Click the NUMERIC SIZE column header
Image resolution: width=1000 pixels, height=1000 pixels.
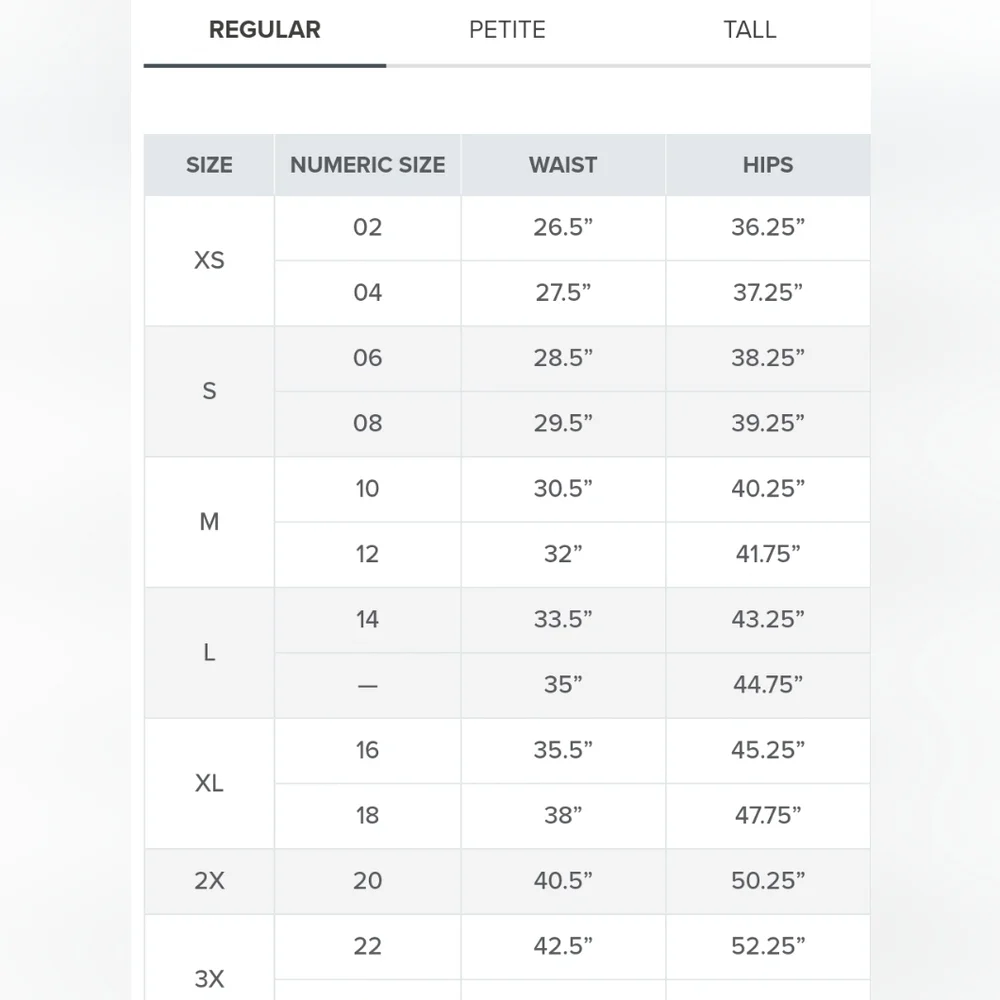[367, 165]
